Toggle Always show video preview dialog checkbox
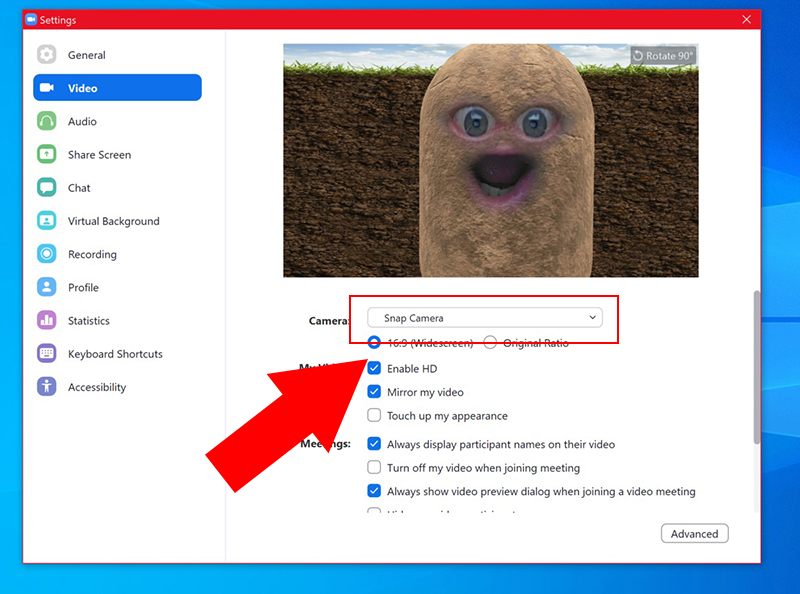This screenshot has width=800, height=594. (x=374, y=491)
